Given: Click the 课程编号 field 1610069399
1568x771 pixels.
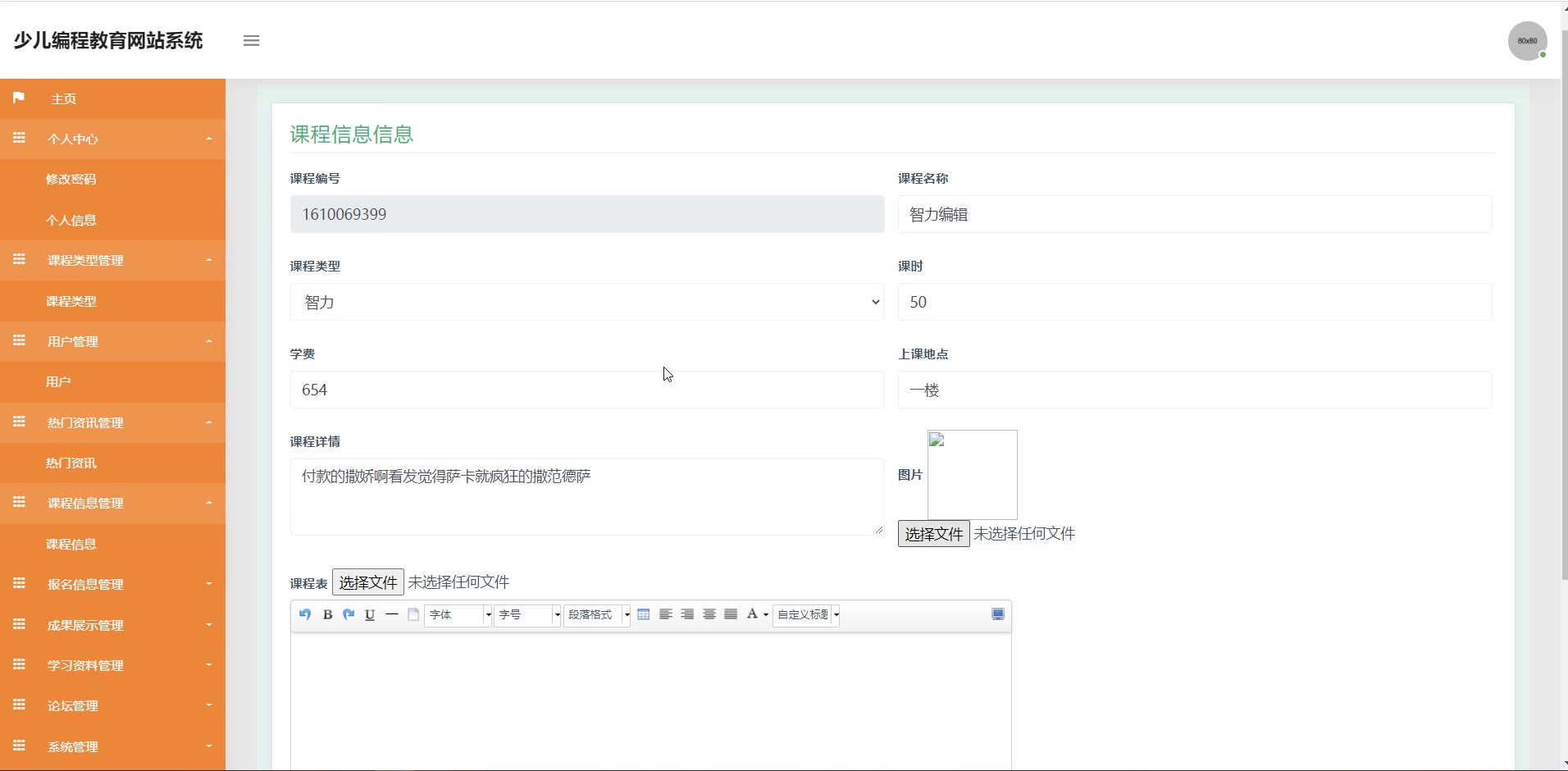Looking at the screenshot, I should tap(587, 214).
